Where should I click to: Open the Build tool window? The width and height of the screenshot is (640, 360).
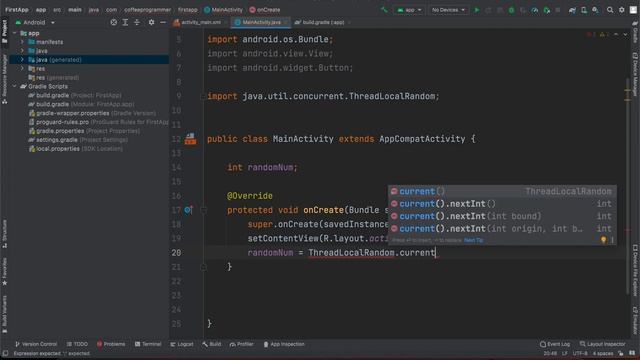pyautogui.click(x=211, y=344)
